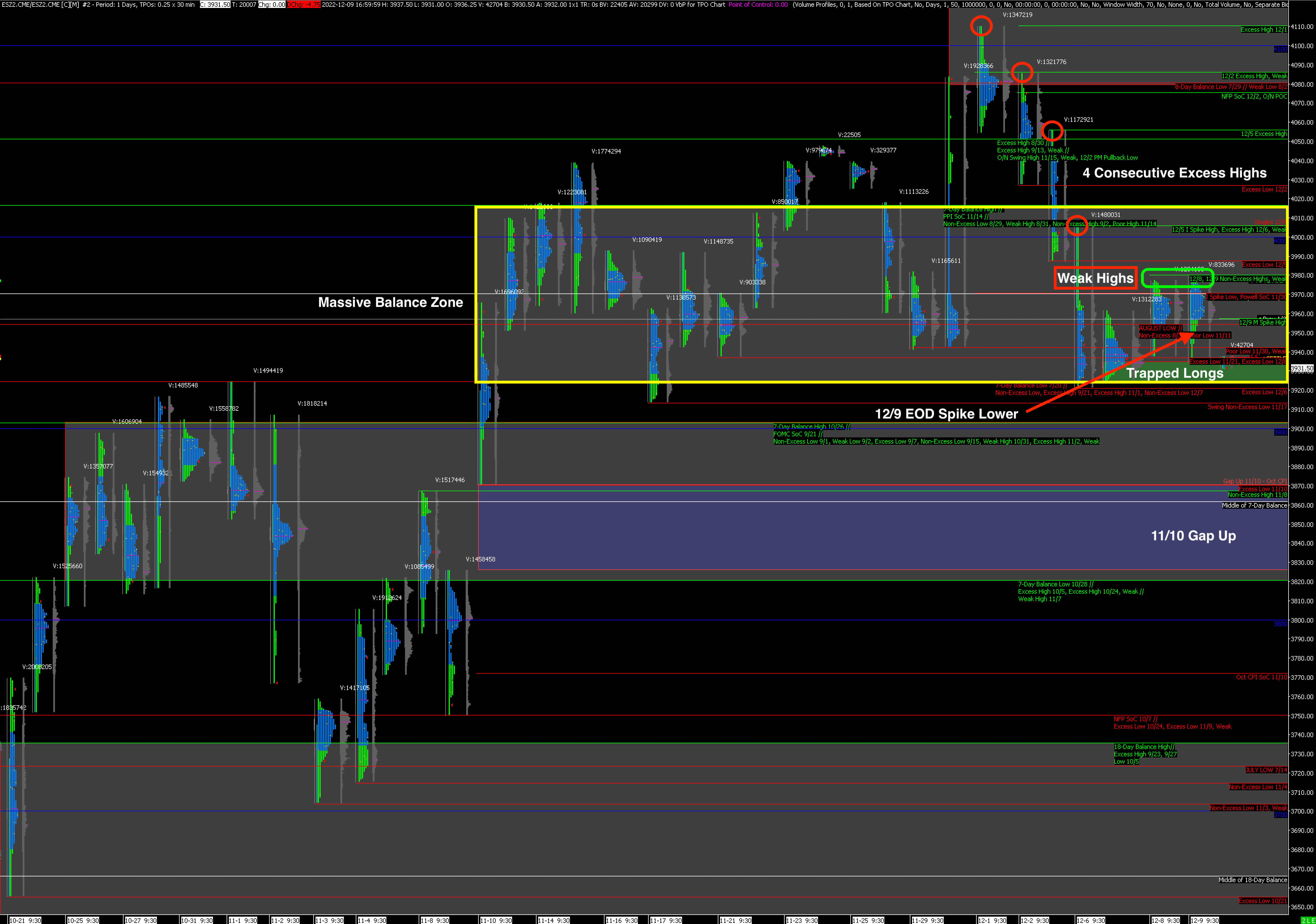Click the 'Massive Balance Zone' text label
This screenshot has height=924, width=1316.
(x=390, y=302)
